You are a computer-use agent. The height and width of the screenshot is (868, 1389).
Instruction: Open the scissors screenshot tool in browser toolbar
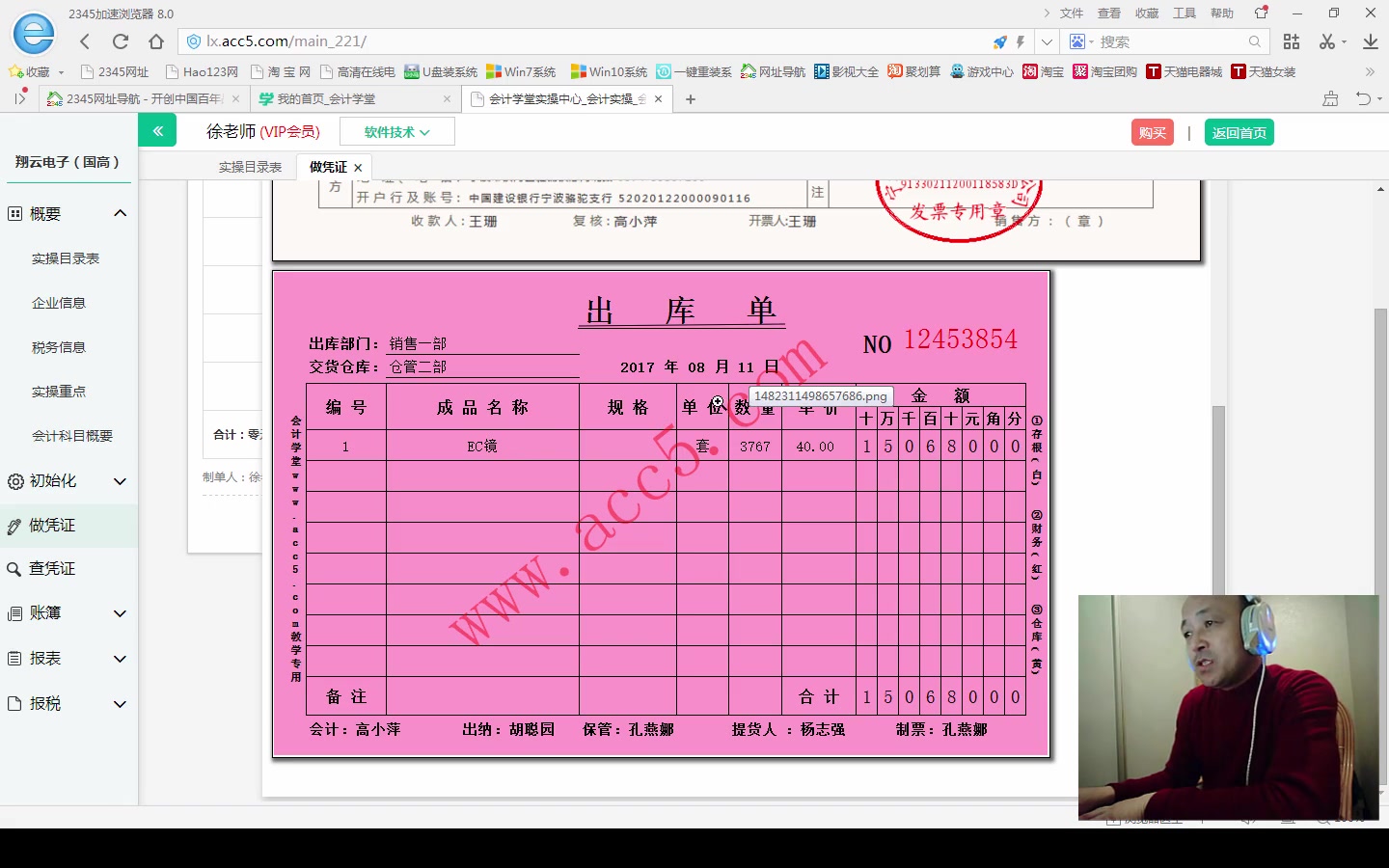[x=1329, y=41]
